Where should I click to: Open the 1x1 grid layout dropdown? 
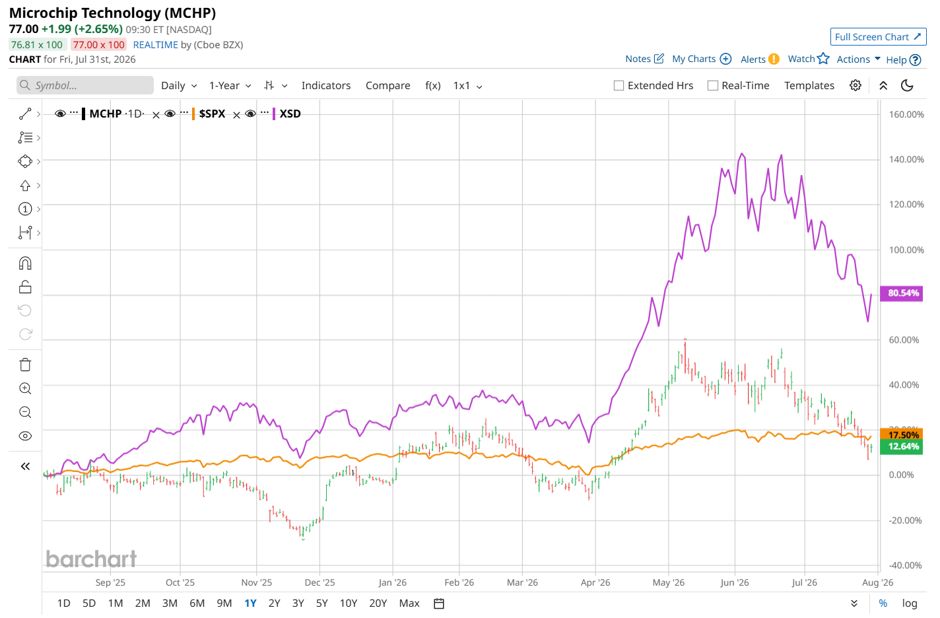click(468, 86)
